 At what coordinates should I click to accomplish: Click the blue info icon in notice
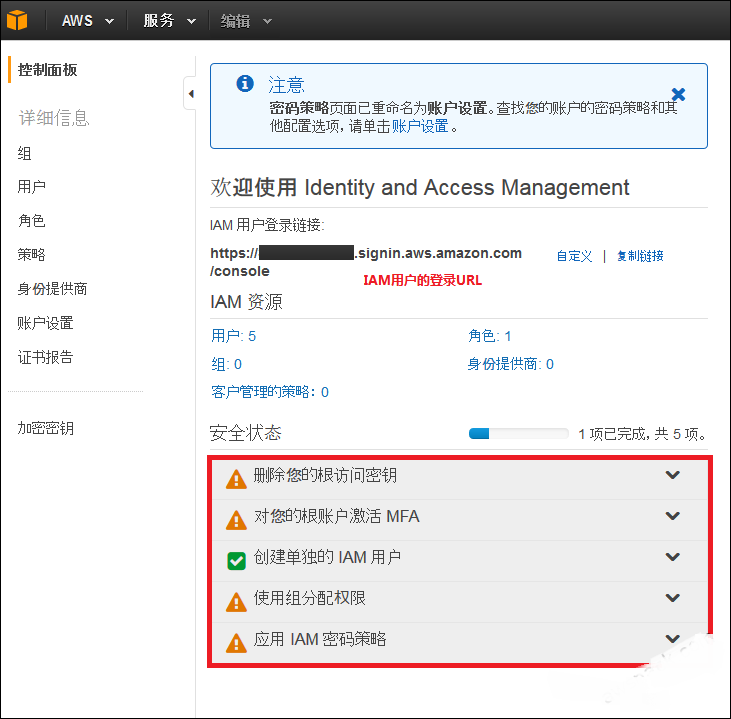(x=245, y=84)
